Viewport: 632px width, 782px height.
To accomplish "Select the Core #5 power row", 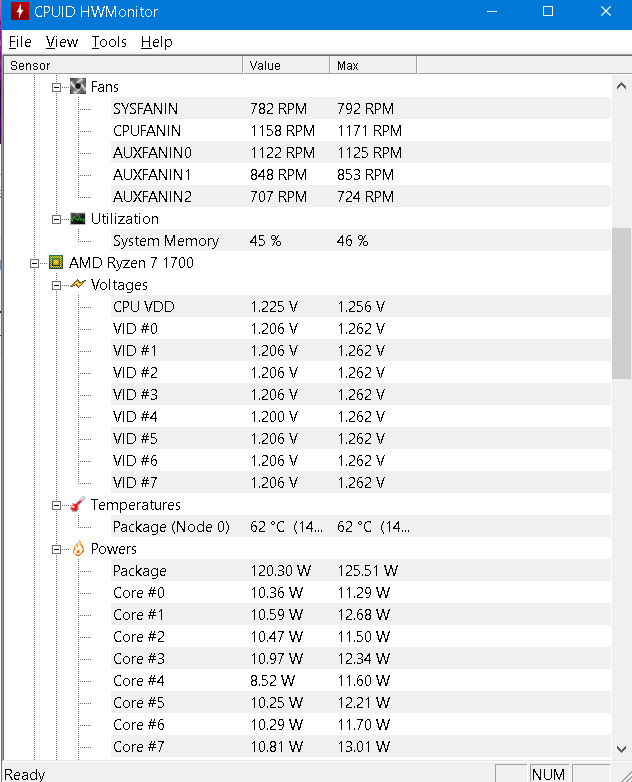I will [361, 702].
